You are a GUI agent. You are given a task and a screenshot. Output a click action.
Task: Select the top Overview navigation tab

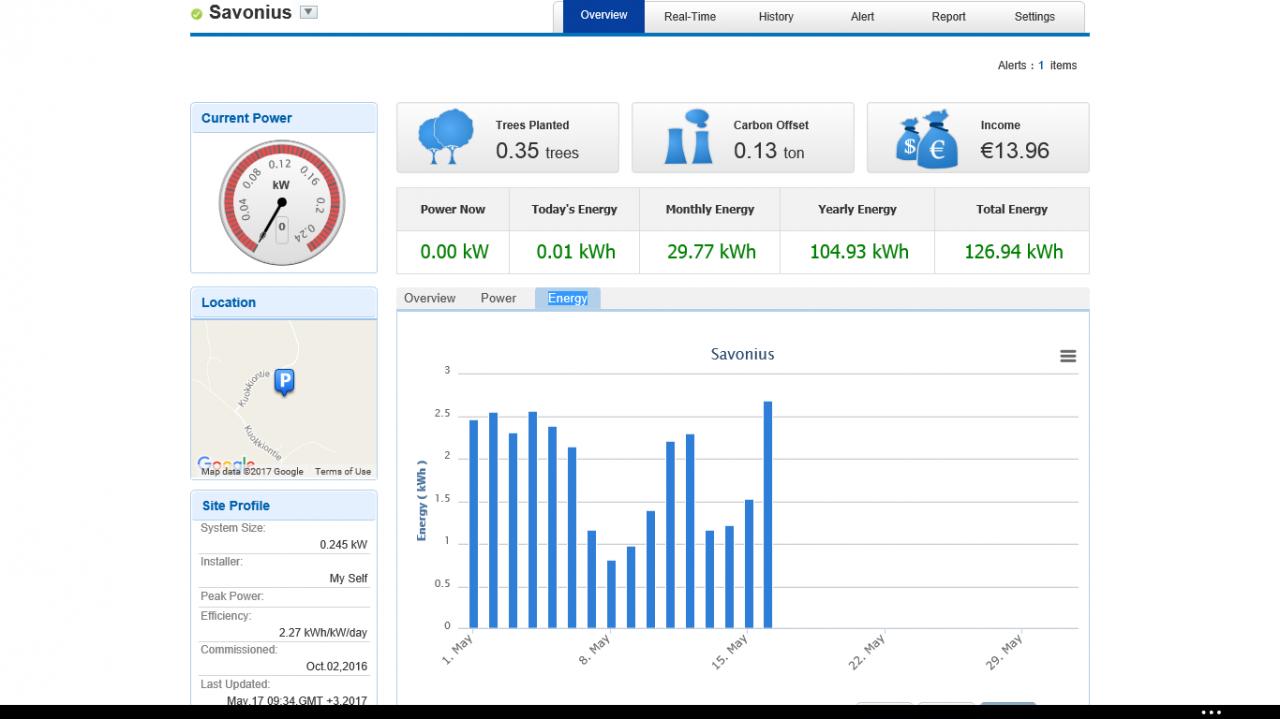tap(604, 16)
